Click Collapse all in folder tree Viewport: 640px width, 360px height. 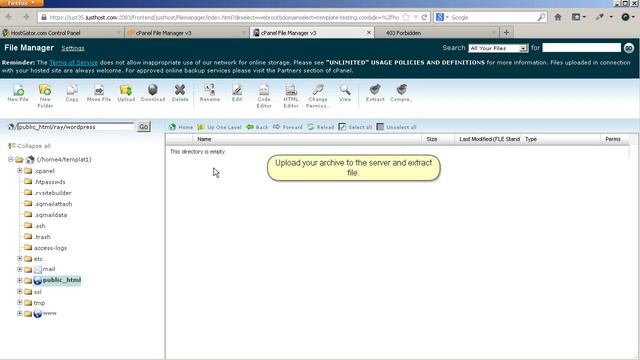29,146
